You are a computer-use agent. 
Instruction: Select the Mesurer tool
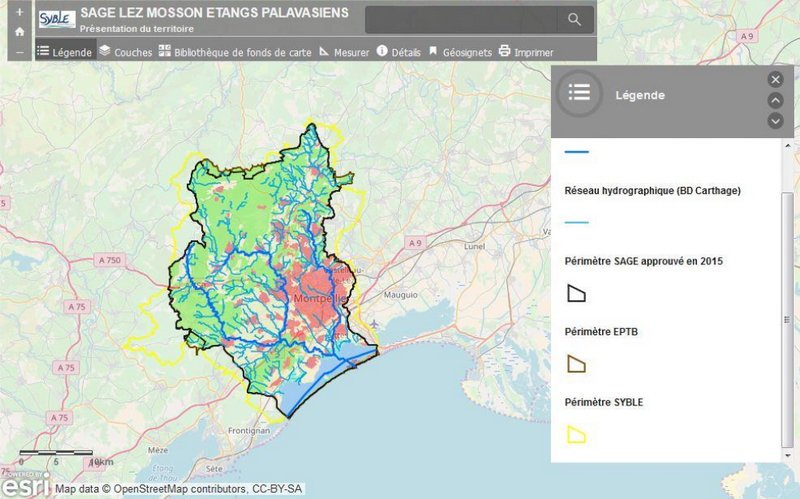[x=344, y=52]
